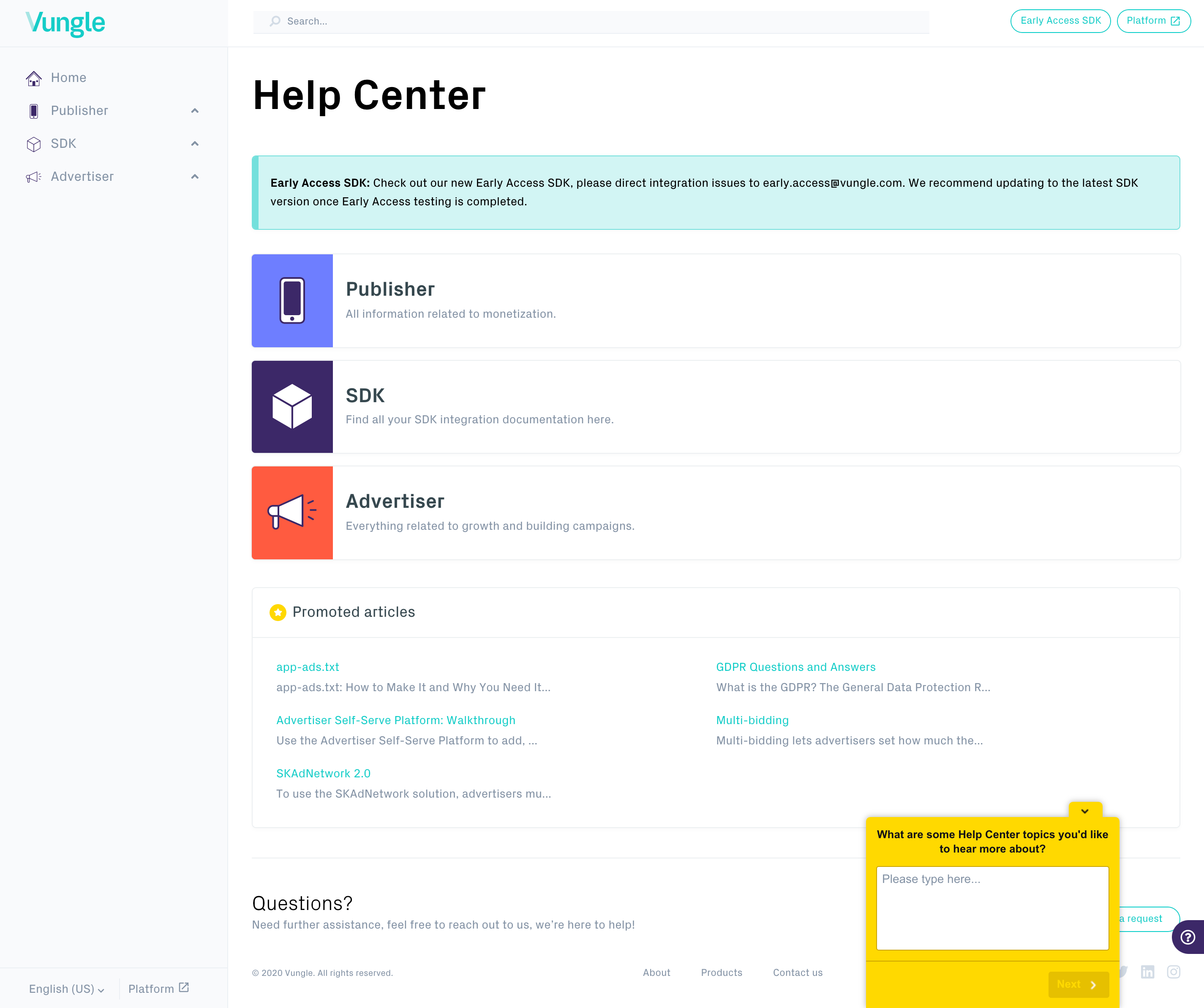Click the Vungle logo
Screen dimensions: 1204x1008
[65, 23]
